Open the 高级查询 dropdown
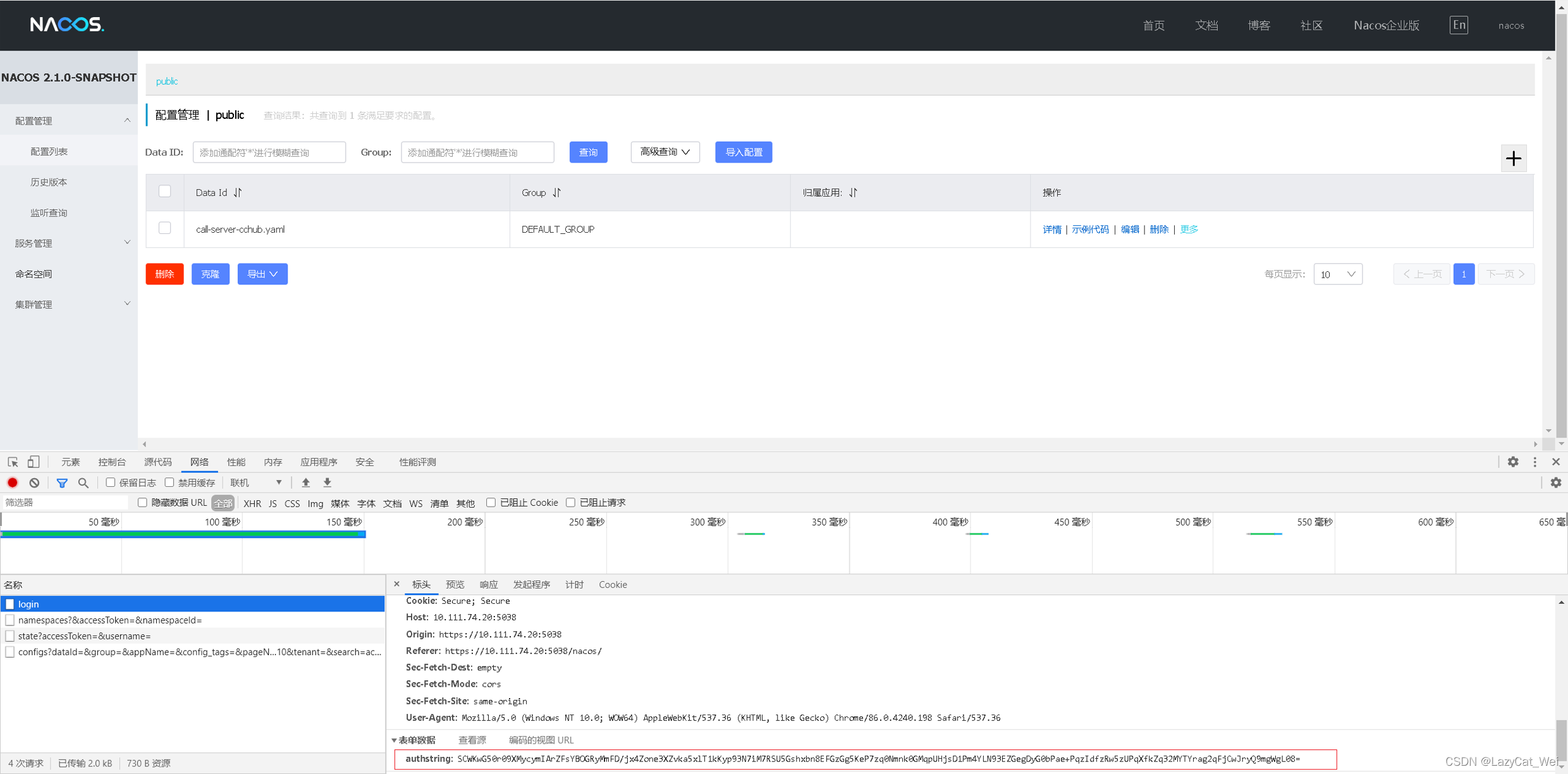The width and height of the screenshot is (1568, 774). click(x=665, y=152)
